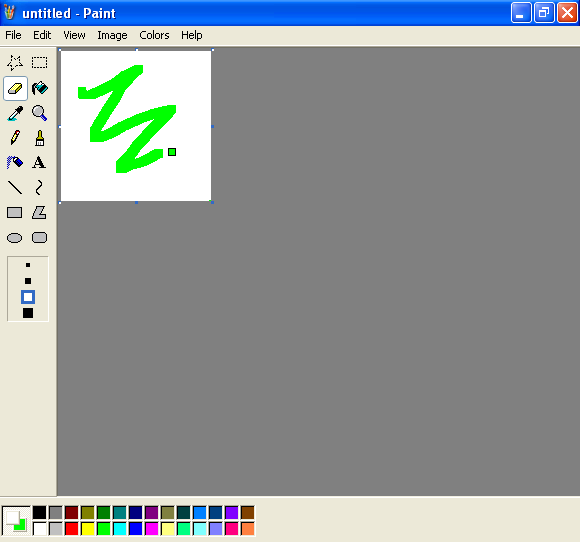Select the Free-Form Select tool
Image resolution: width=580 pixels, height=542 pixels.
(x=15, y=63)
